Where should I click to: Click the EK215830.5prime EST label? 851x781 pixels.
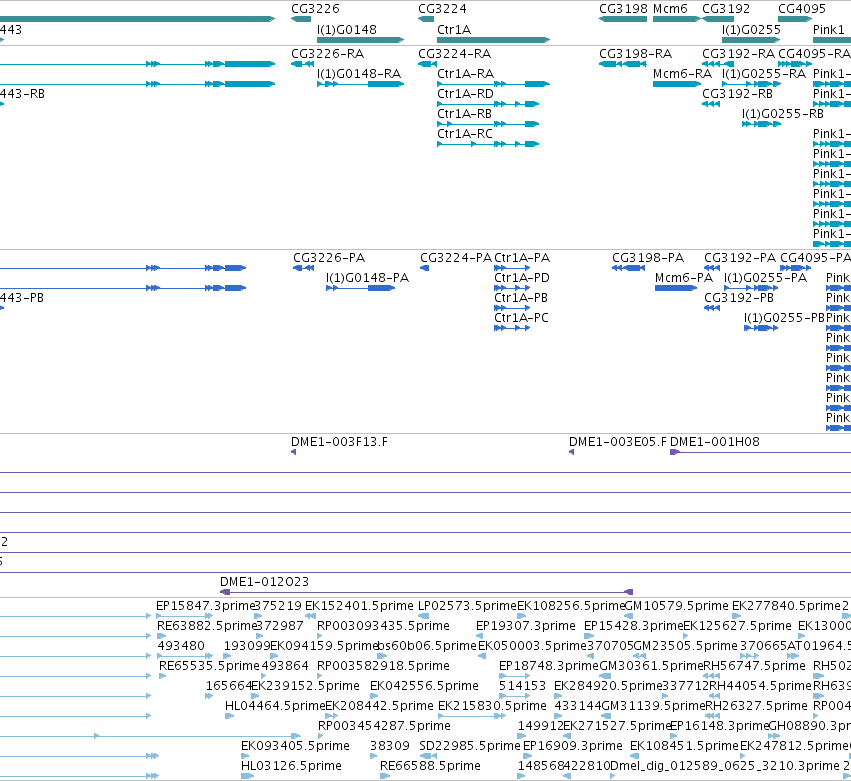[x=492, y=706]
